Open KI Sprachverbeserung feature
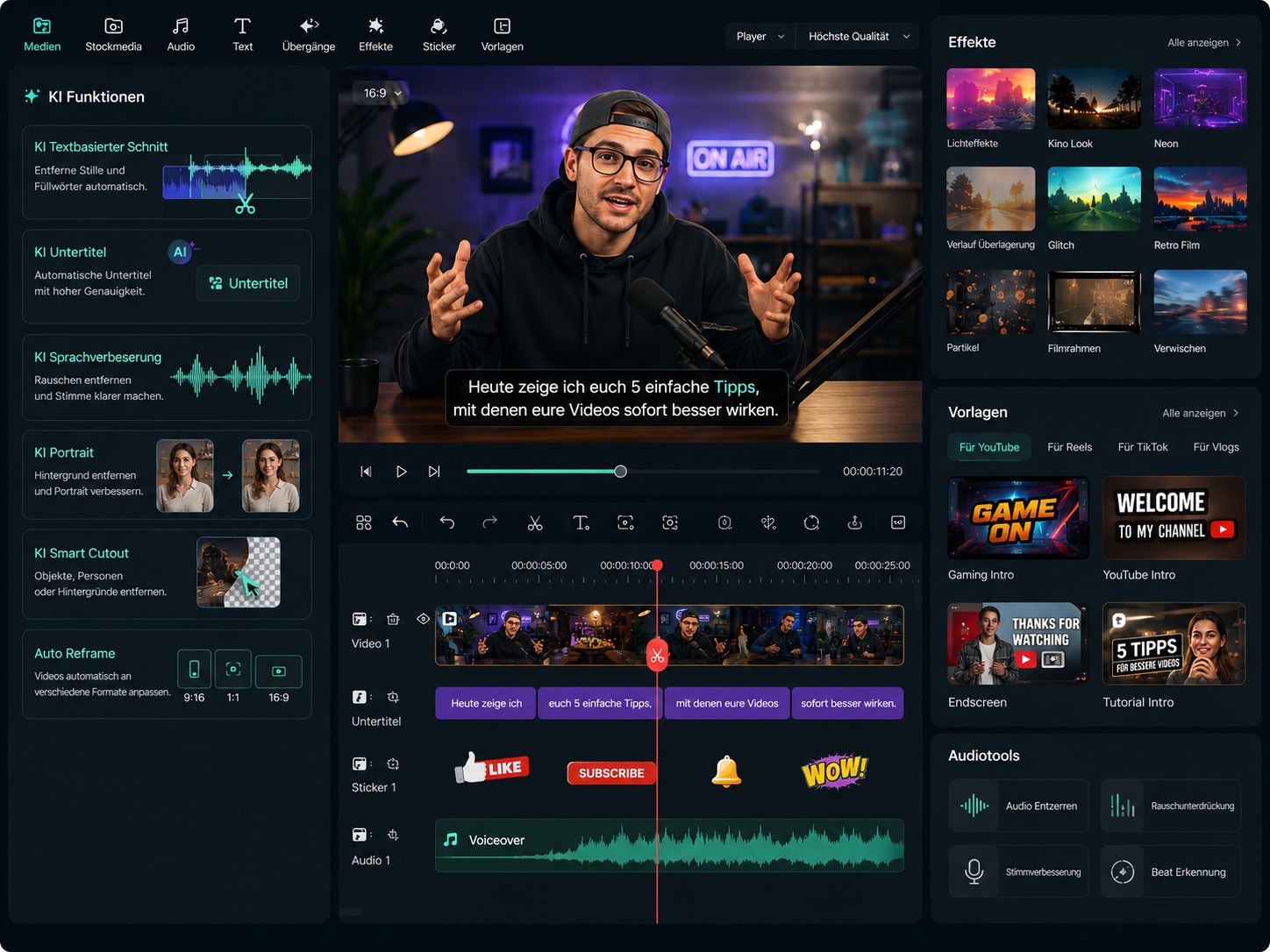 167,377
